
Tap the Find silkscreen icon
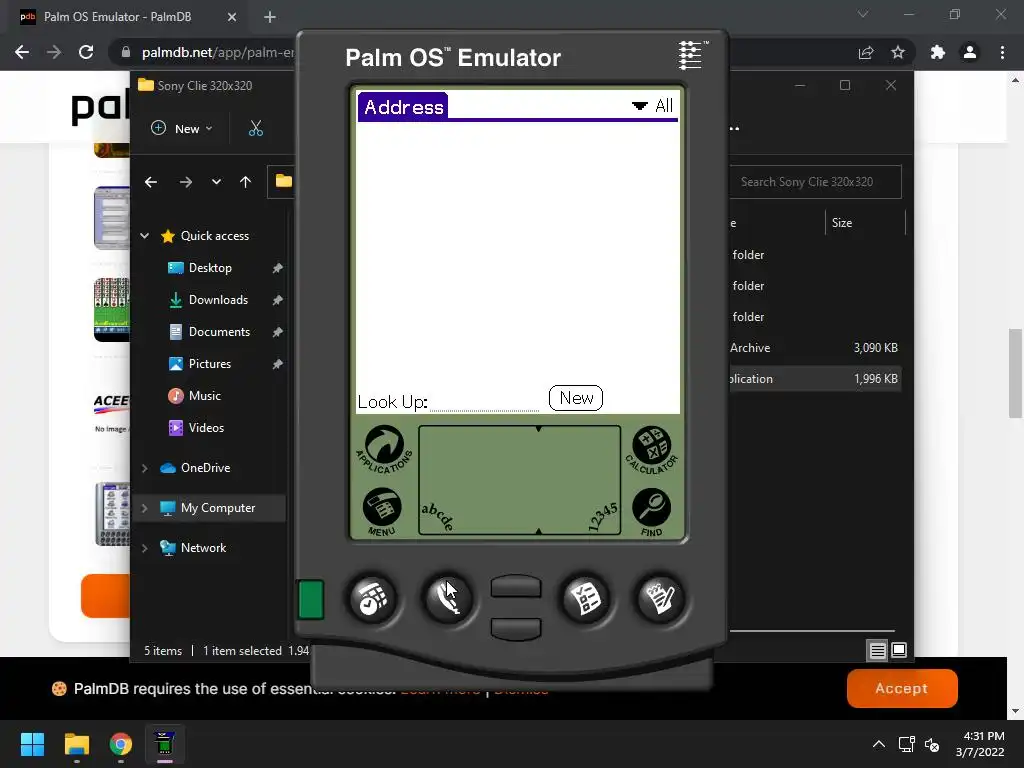pyautogui.click(x=651, y=511)
